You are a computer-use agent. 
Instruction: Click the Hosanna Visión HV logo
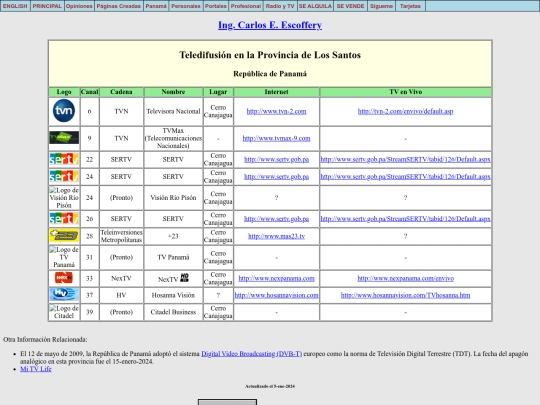(x=64, y=295)
